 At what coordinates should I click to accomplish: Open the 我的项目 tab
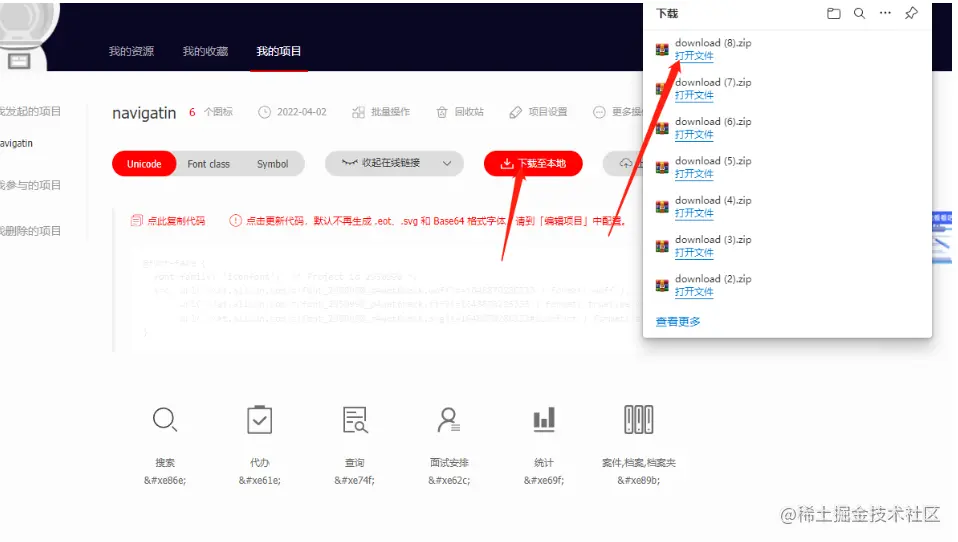coord(279,51)
